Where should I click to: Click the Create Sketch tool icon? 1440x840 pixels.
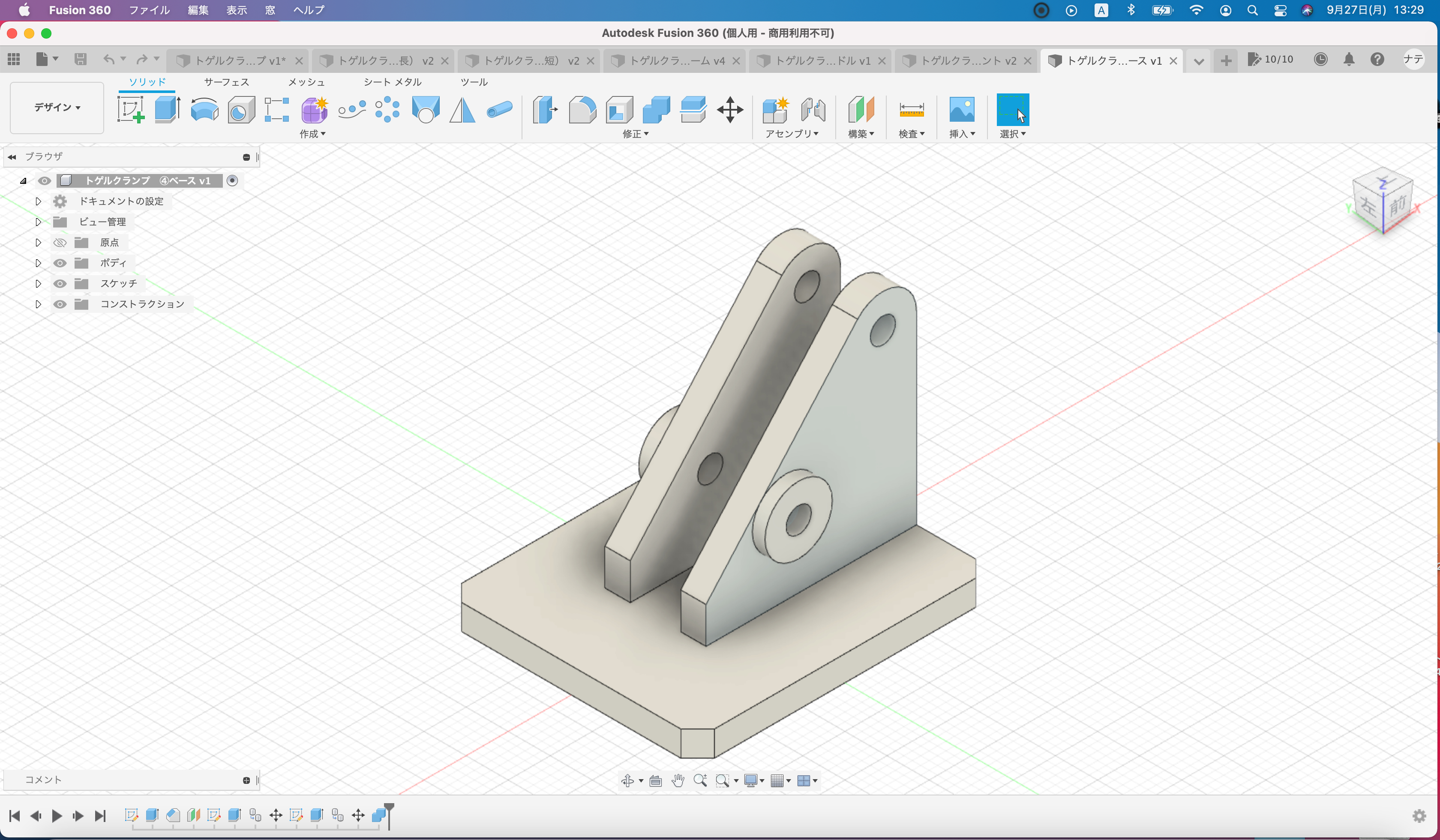pos(130,109)
